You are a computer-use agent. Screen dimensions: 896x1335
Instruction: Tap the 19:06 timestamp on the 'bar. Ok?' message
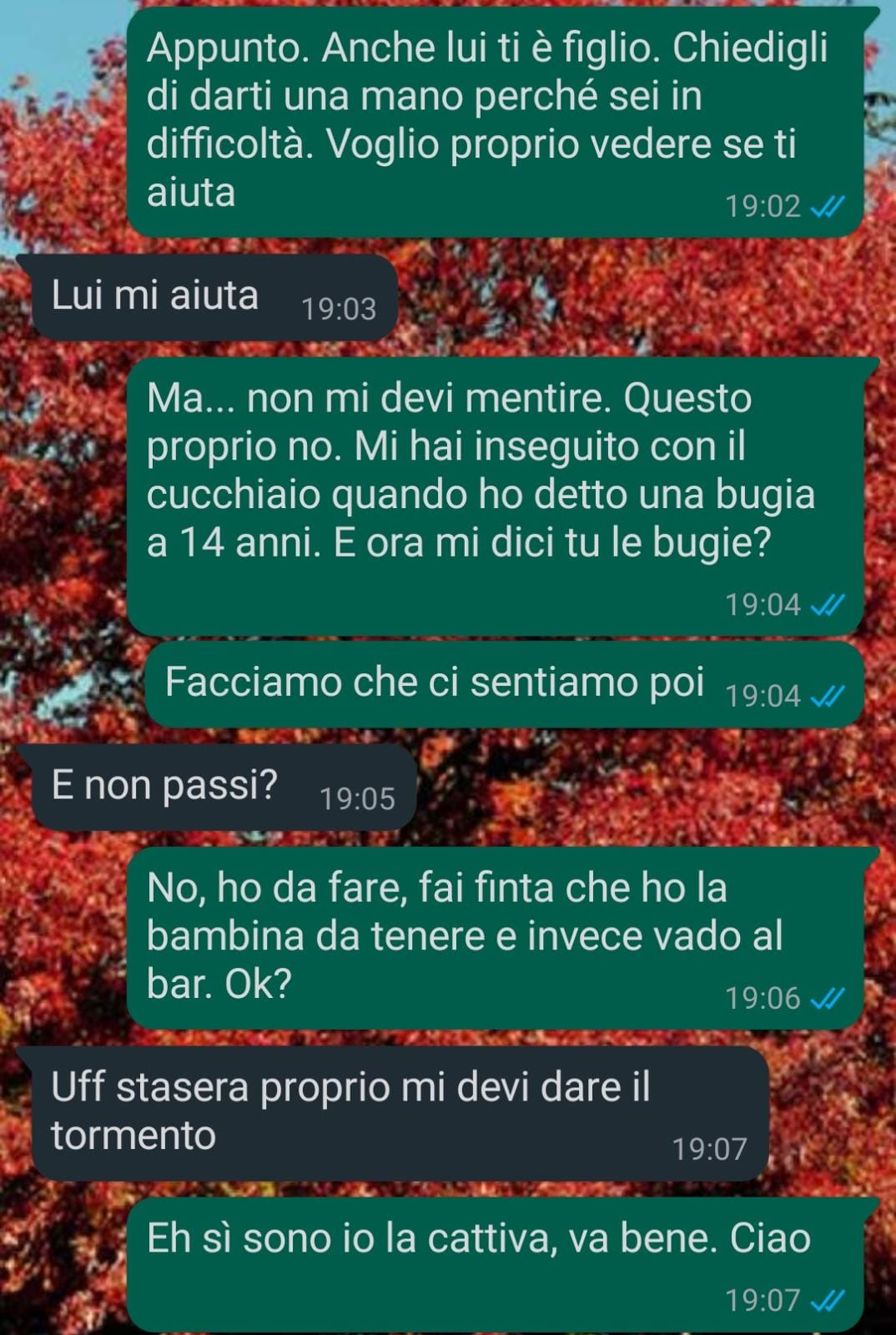[x=763, y=998]
